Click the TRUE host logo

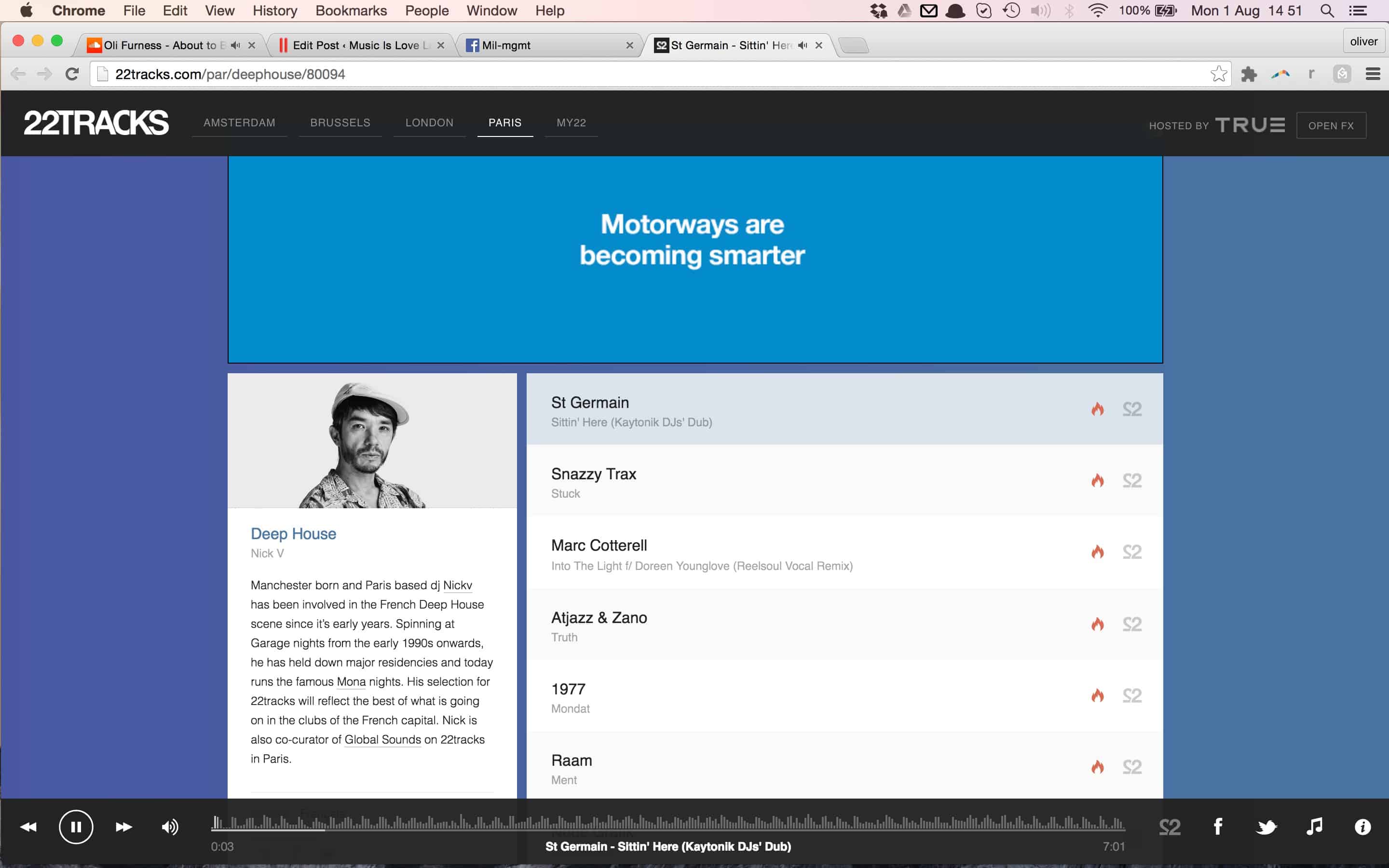pos(1250,124)
